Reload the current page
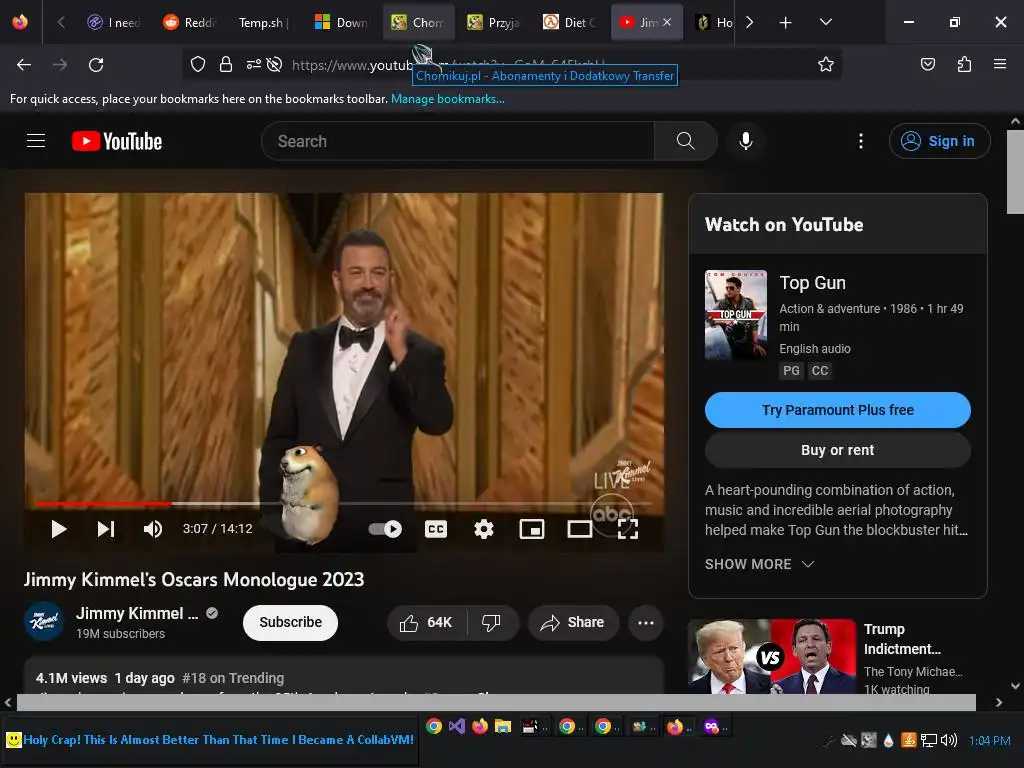 (x=96, y=65)
